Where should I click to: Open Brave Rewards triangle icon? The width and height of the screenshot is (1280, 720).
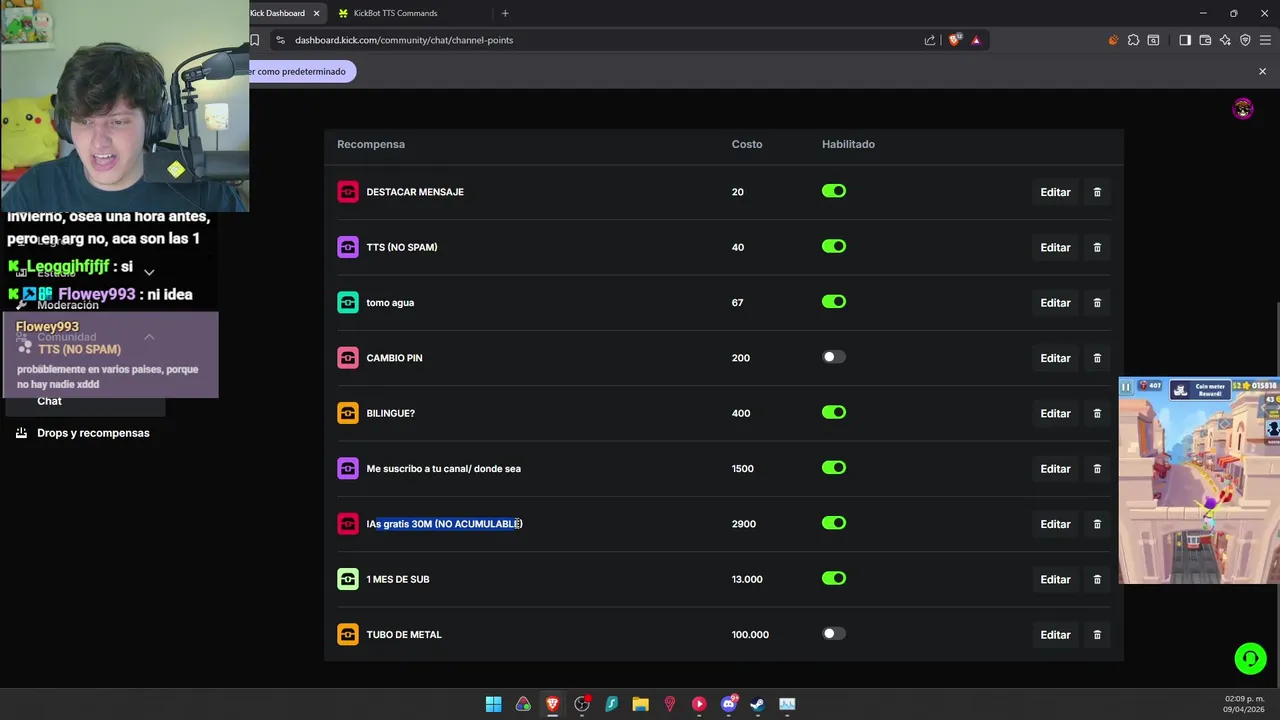click(x=975, y=40)
